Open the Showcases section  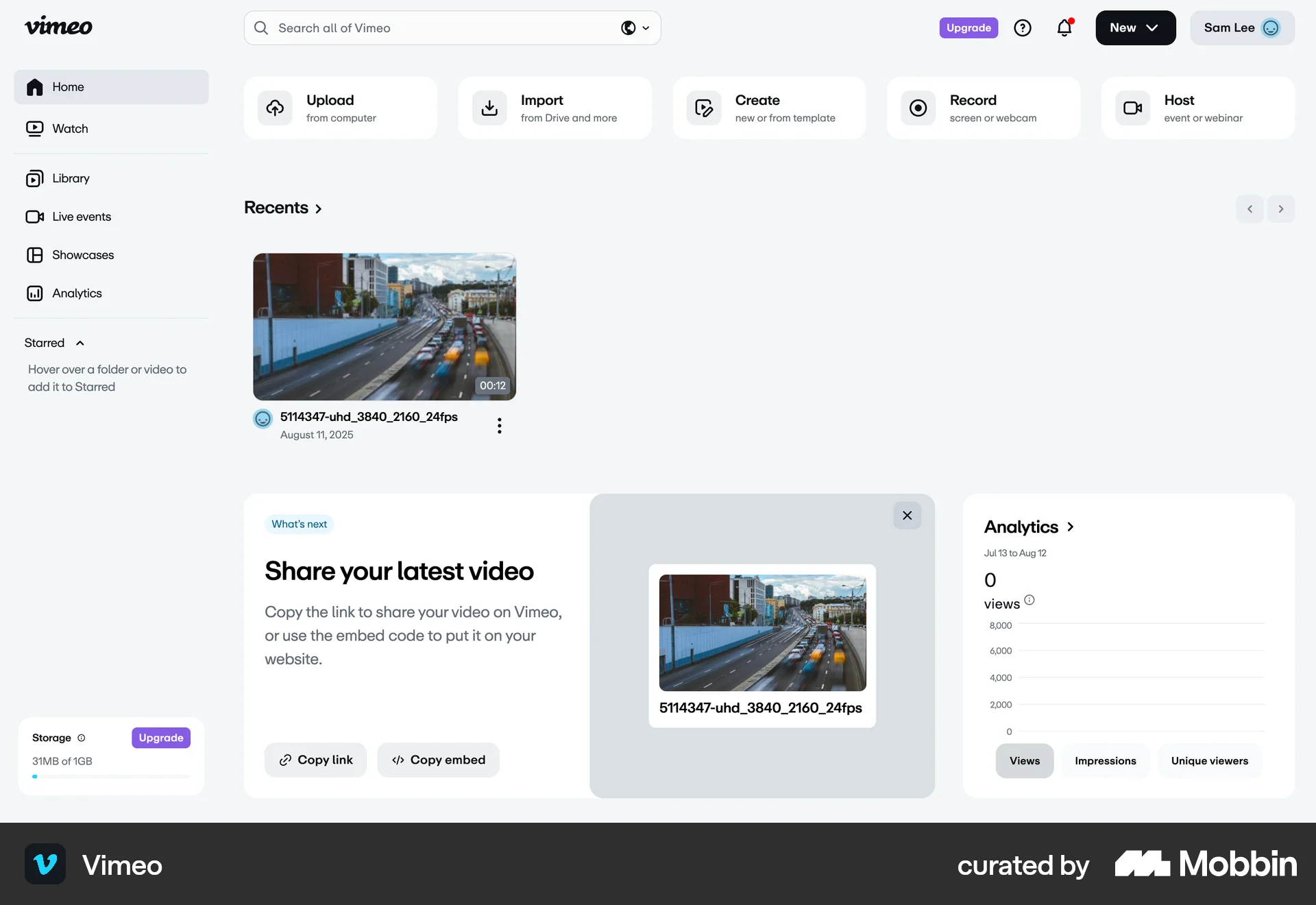(82, 254)
